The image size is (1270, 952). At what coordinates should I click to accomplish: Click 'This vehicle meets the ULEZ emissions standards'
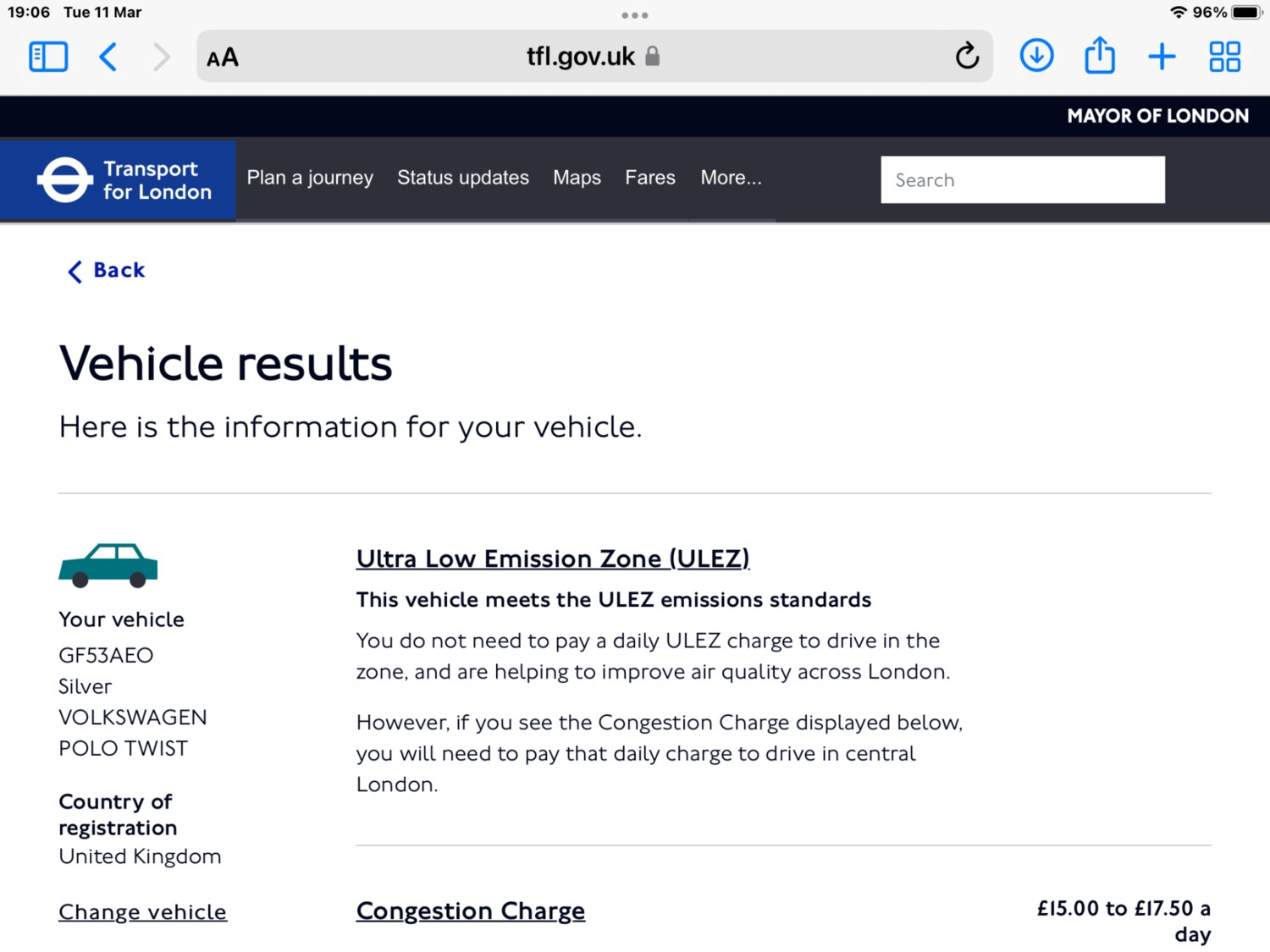(614, 600)
